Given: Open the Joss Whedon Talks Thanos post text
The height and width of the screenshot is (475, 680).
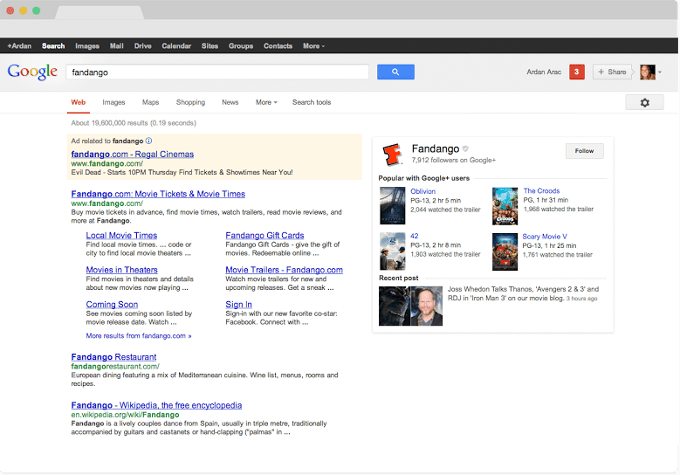Looking at the screenshot, I should click(523, 293).
